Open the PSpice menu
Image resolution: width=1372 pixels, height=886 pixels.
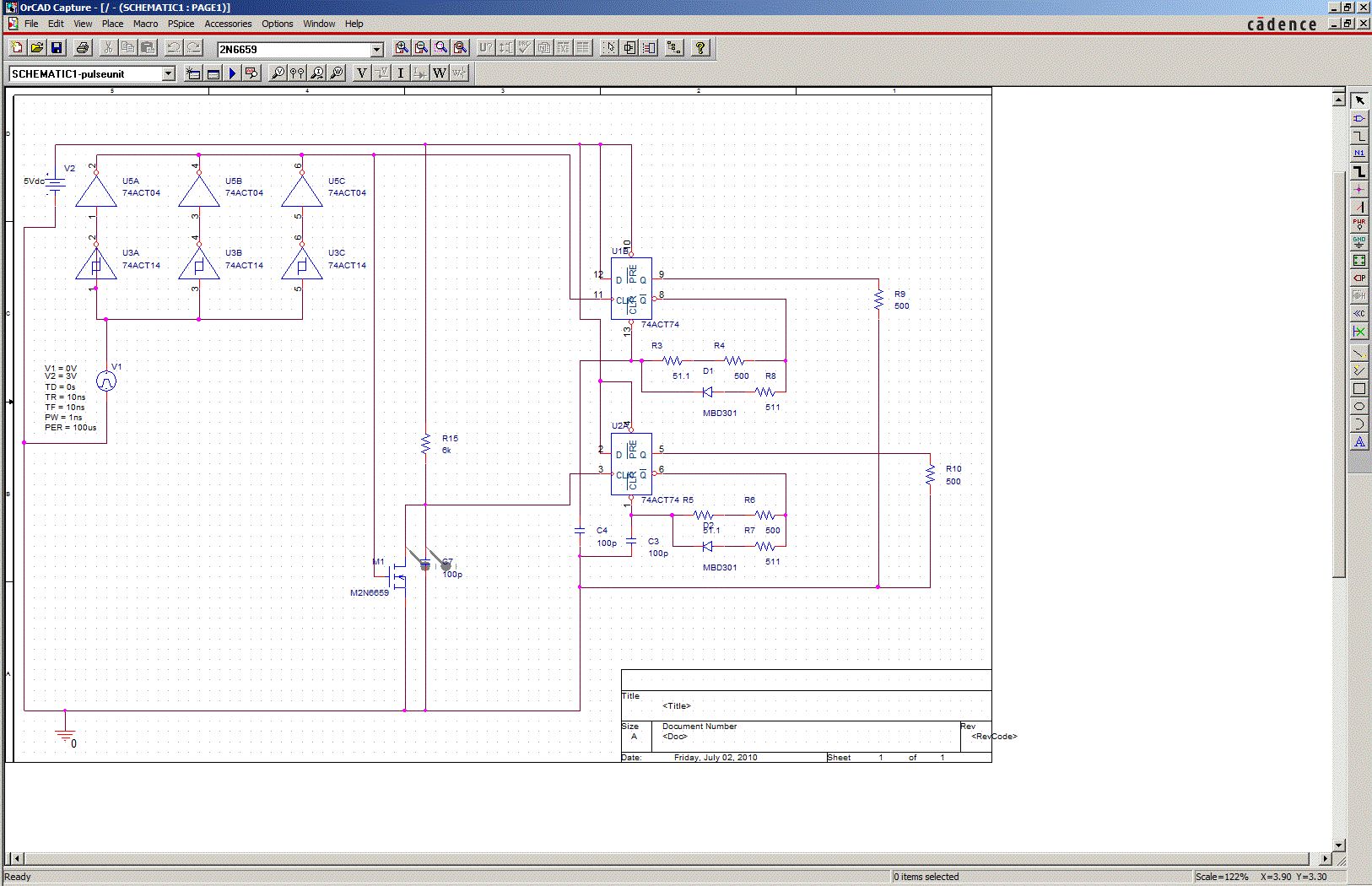[x=181, y=24]
